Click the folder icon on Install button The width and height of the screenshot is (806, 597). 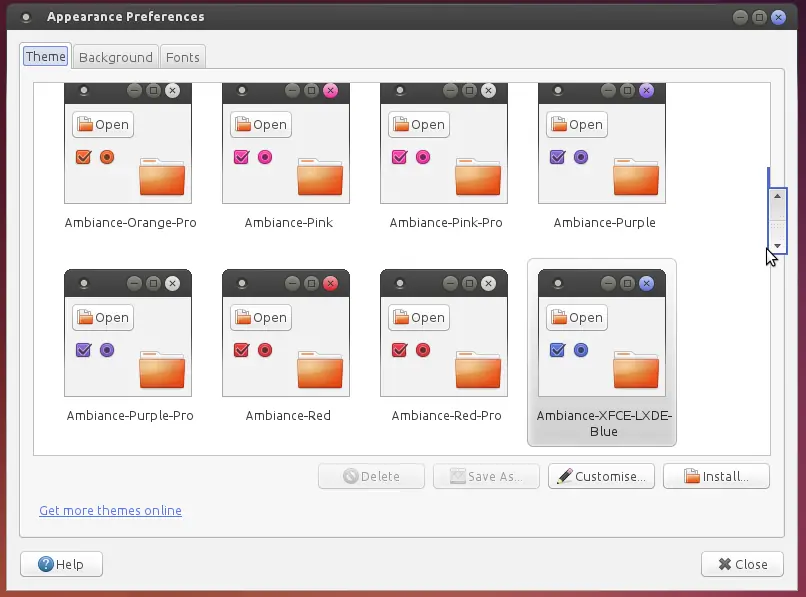(x=691, y=476)
